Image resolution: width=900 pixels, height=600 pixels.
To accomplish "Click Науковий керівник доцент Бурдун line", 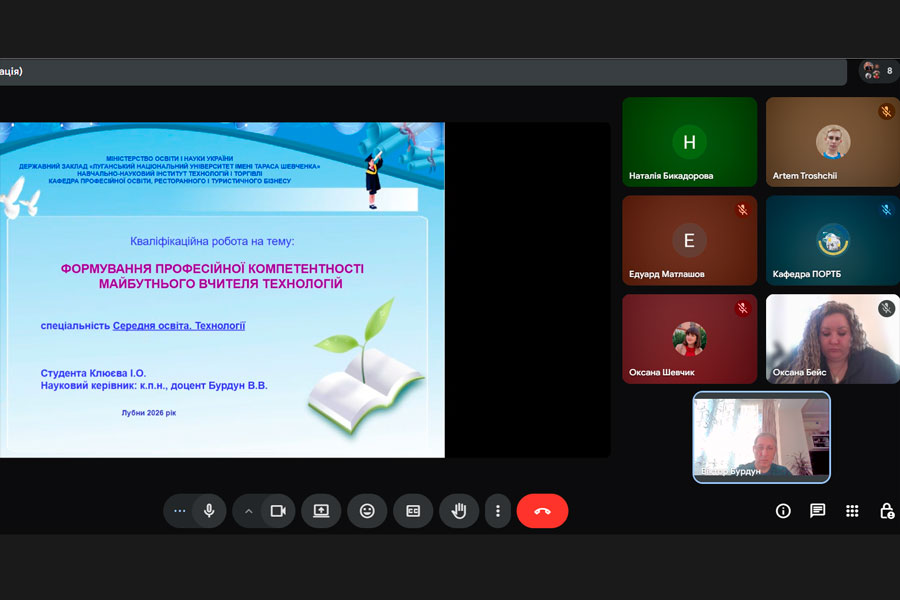I will click(x=154, y=386).
